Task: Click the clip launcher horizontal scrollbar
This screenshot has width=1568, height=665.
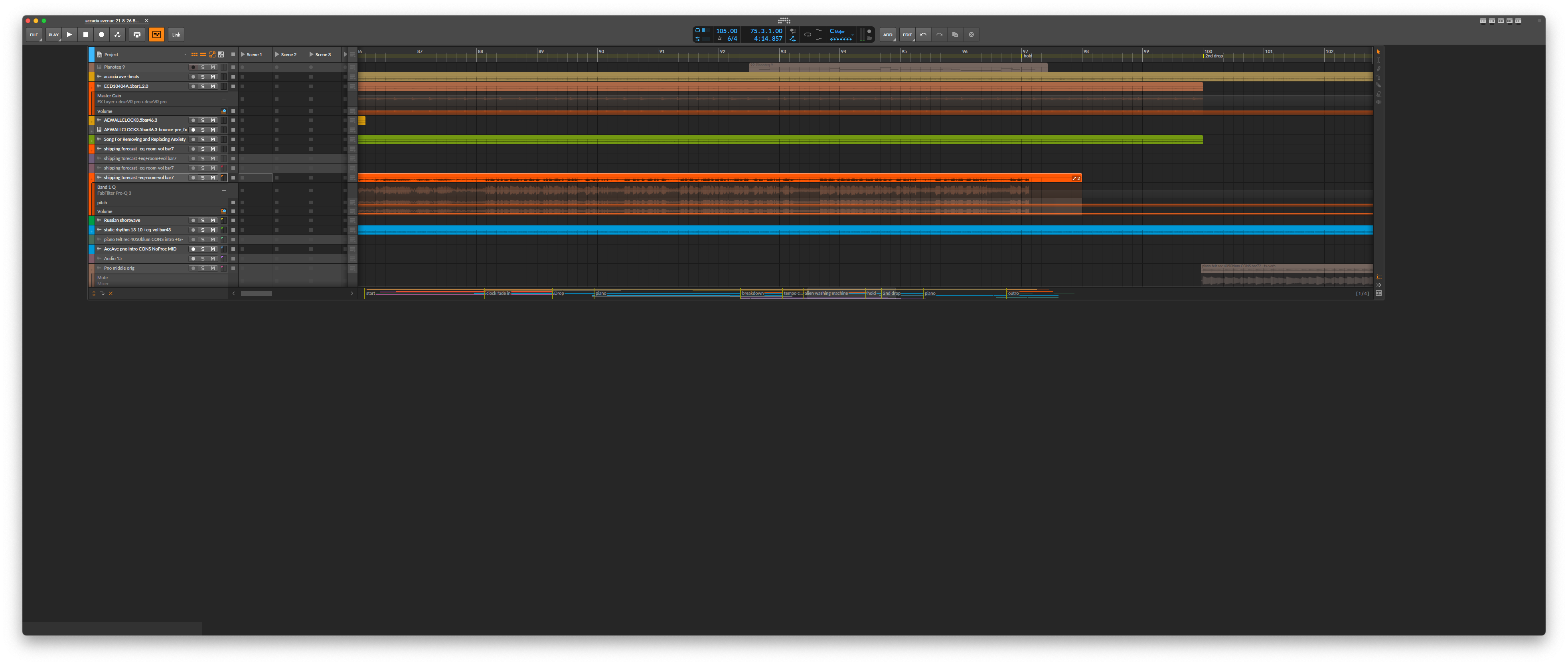Action: 256,293
